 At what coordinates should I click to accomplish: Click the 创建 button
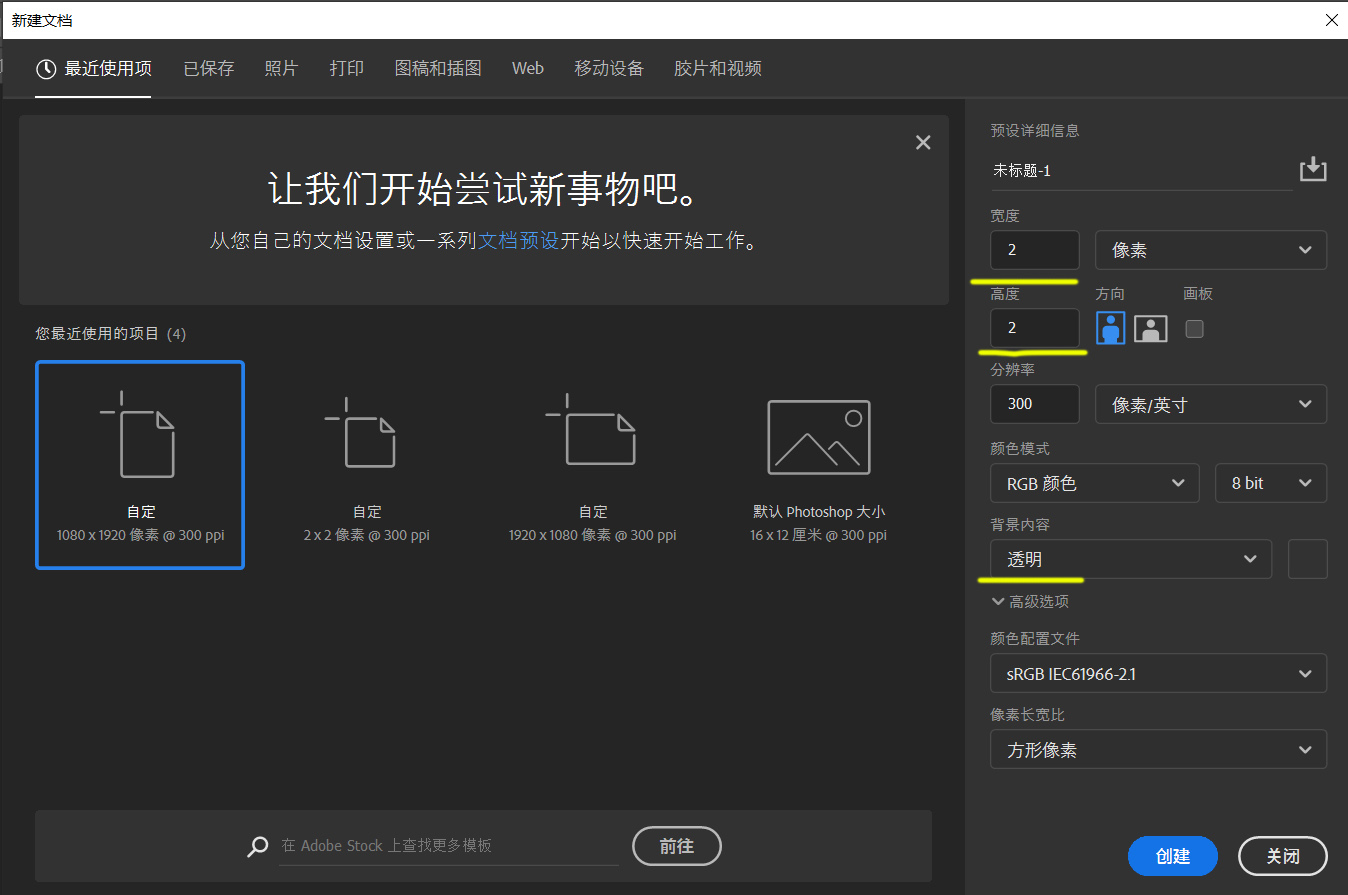point(1172,856)
